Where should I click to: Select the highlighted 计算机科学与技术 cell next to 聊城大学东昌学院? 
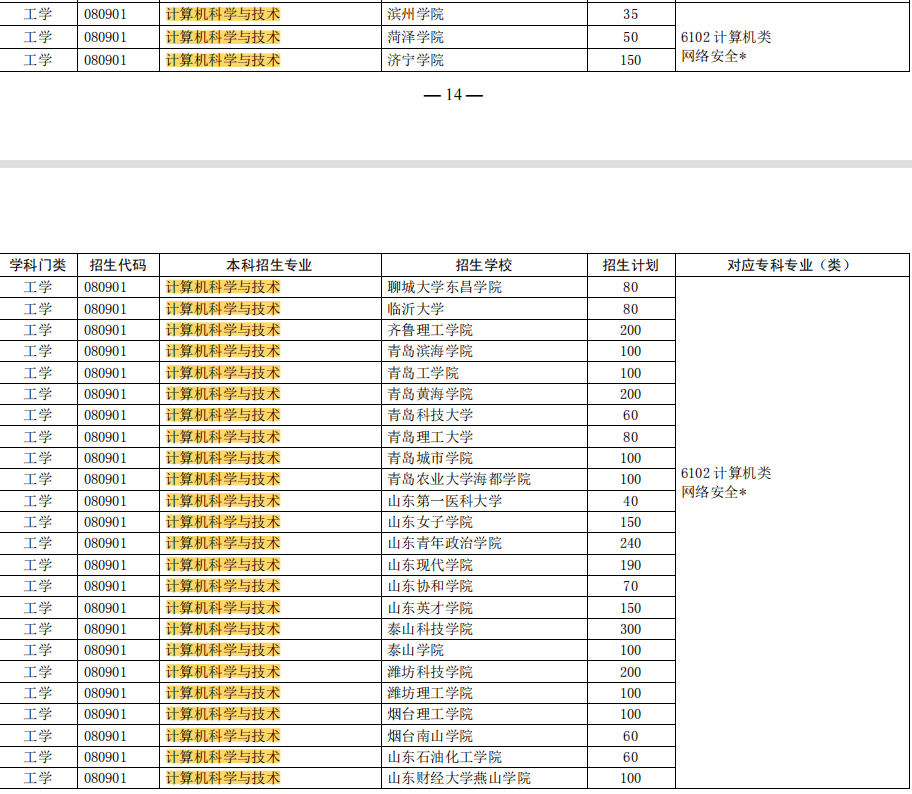[222, 287]
